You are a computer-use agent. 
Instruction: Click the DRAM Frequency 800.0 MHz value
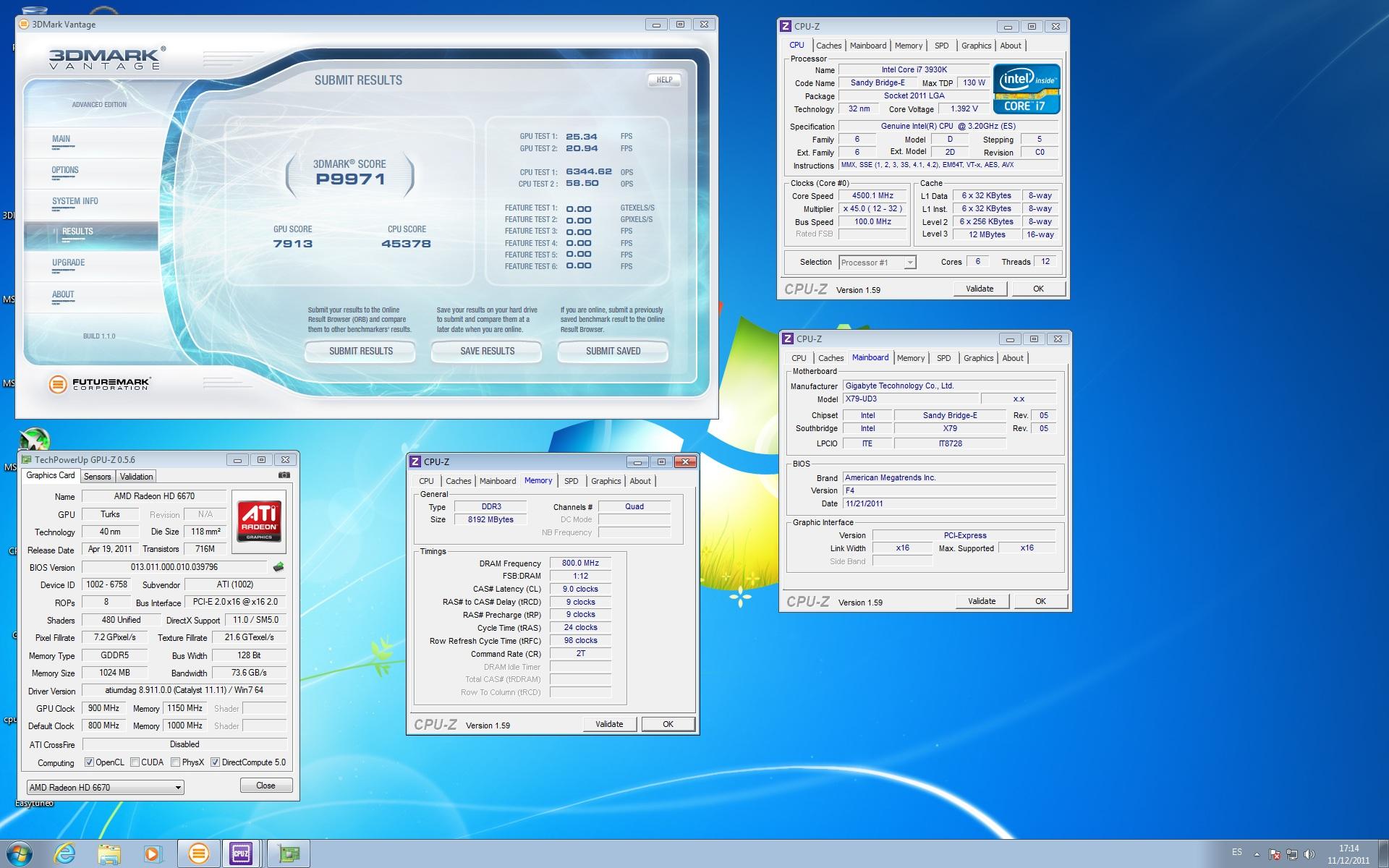pyautogui.click(x=580, y=563)
